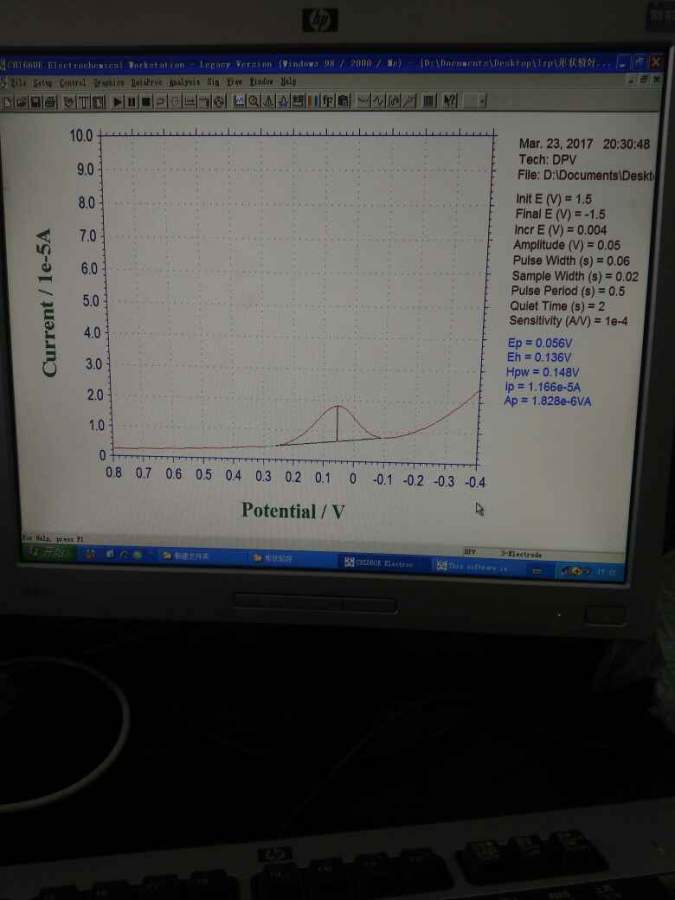Screen dimensions: 675x900
Task: Click the Macro Command icon left of 'T'
Action: coord(69,102)
